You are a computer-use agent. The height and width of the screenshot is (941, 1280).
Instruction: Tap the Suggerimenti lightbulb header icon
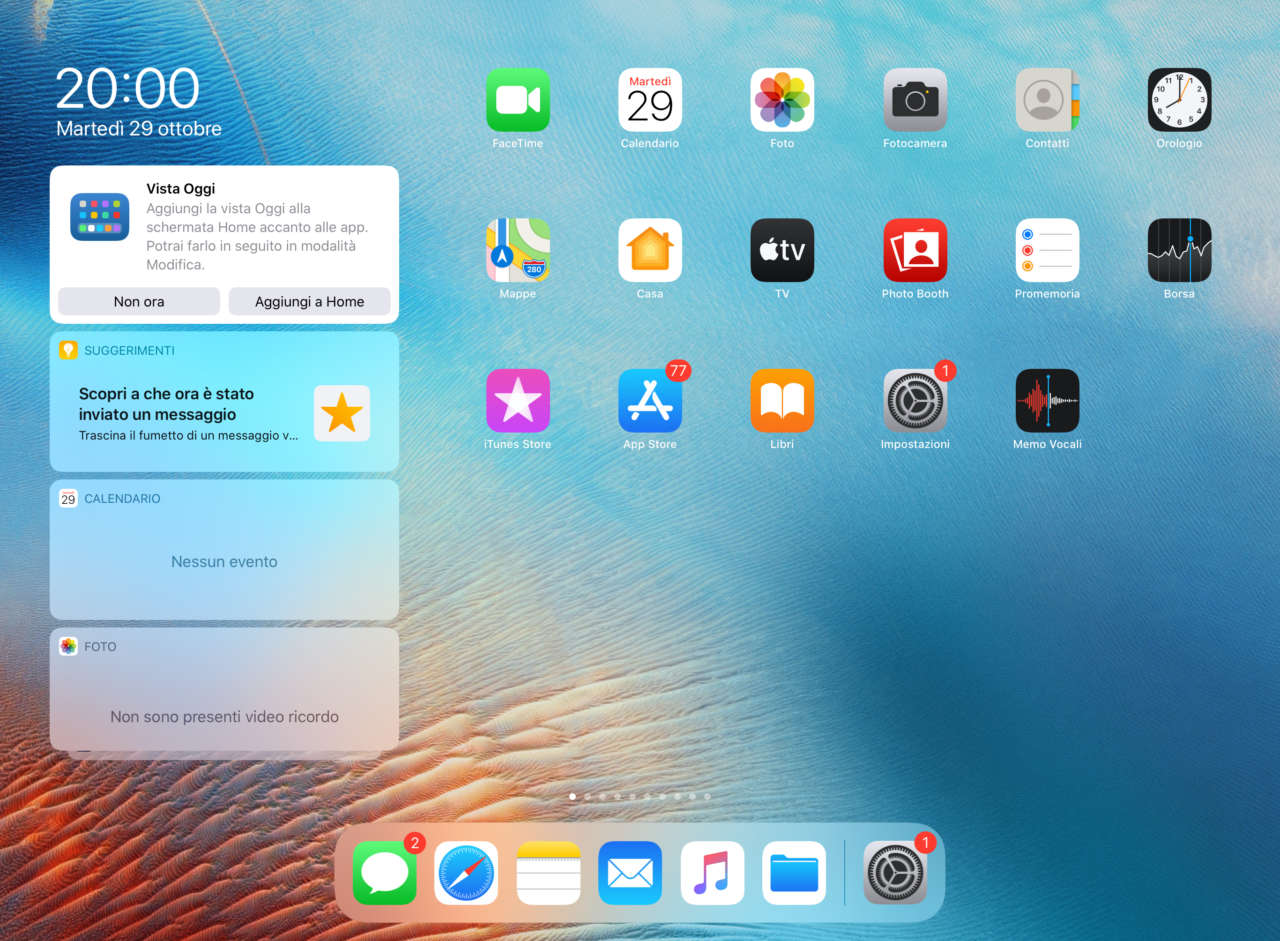(68, 350)
